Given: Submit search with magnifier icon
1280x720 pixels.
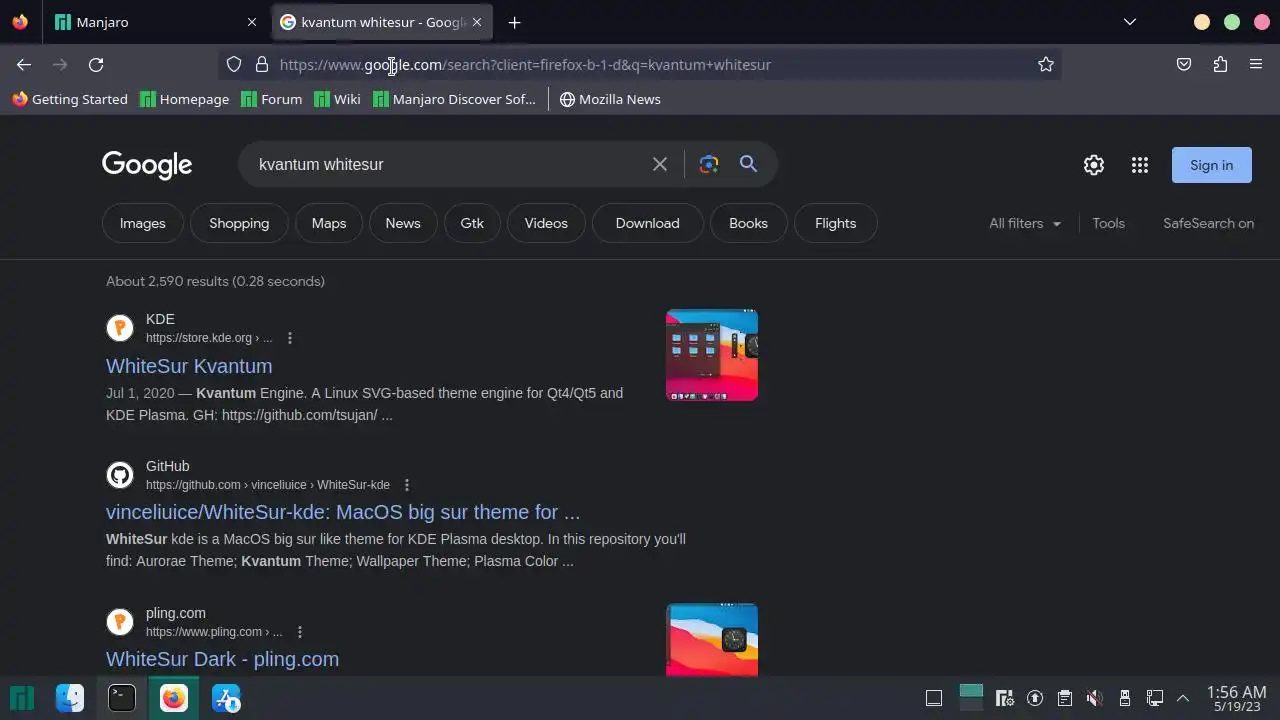Looking at the screenshot, I should coord(748,164).
